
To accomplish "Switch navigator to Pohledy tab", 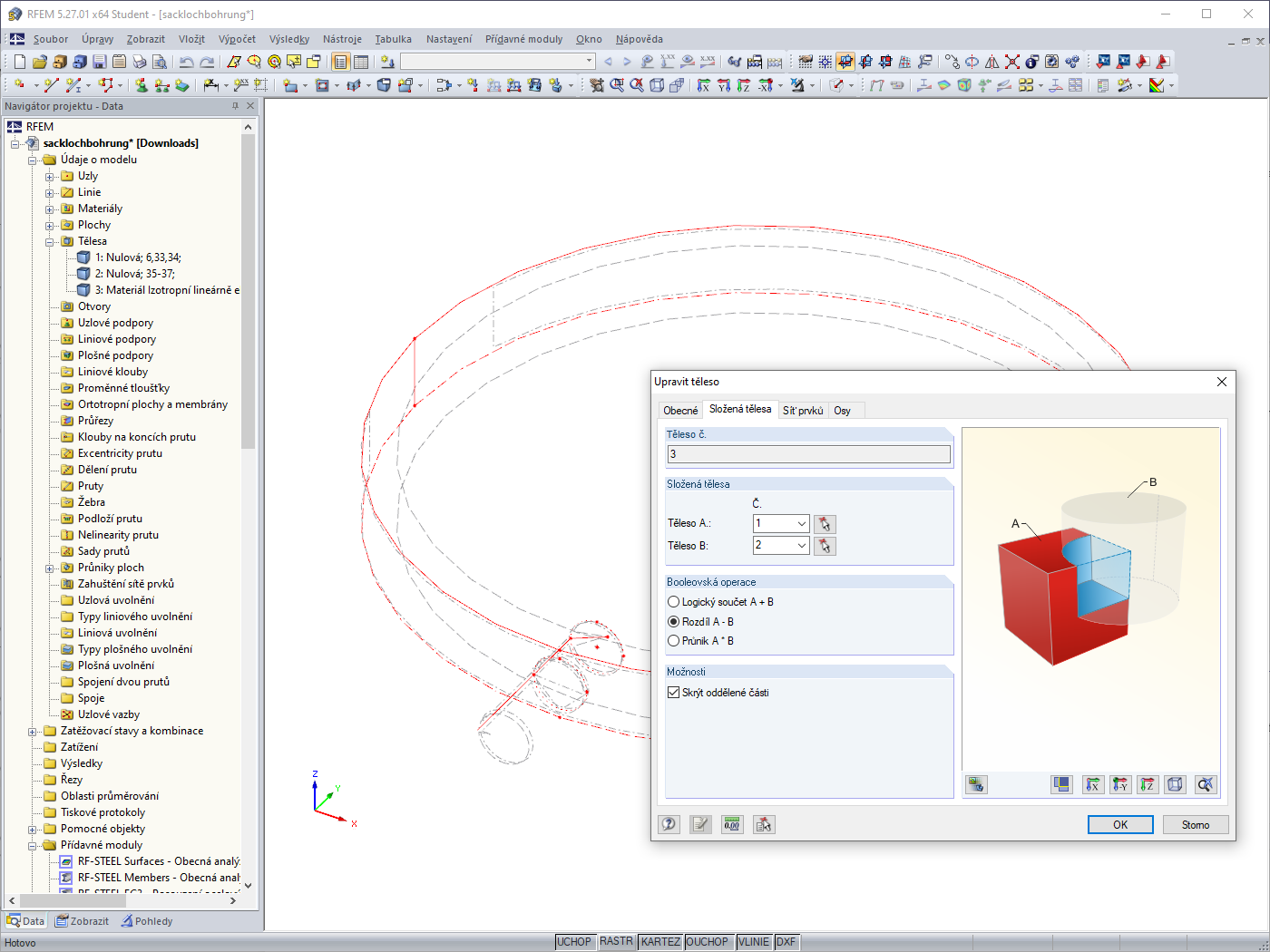I will (x=147, y=921).
